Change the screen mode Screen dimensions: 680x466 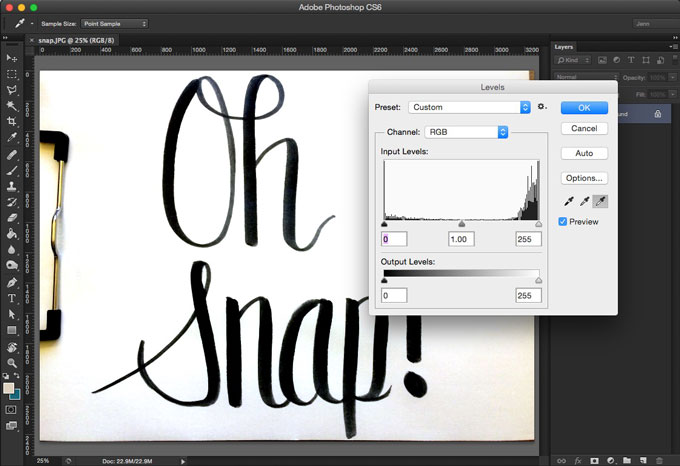[11, 426]
